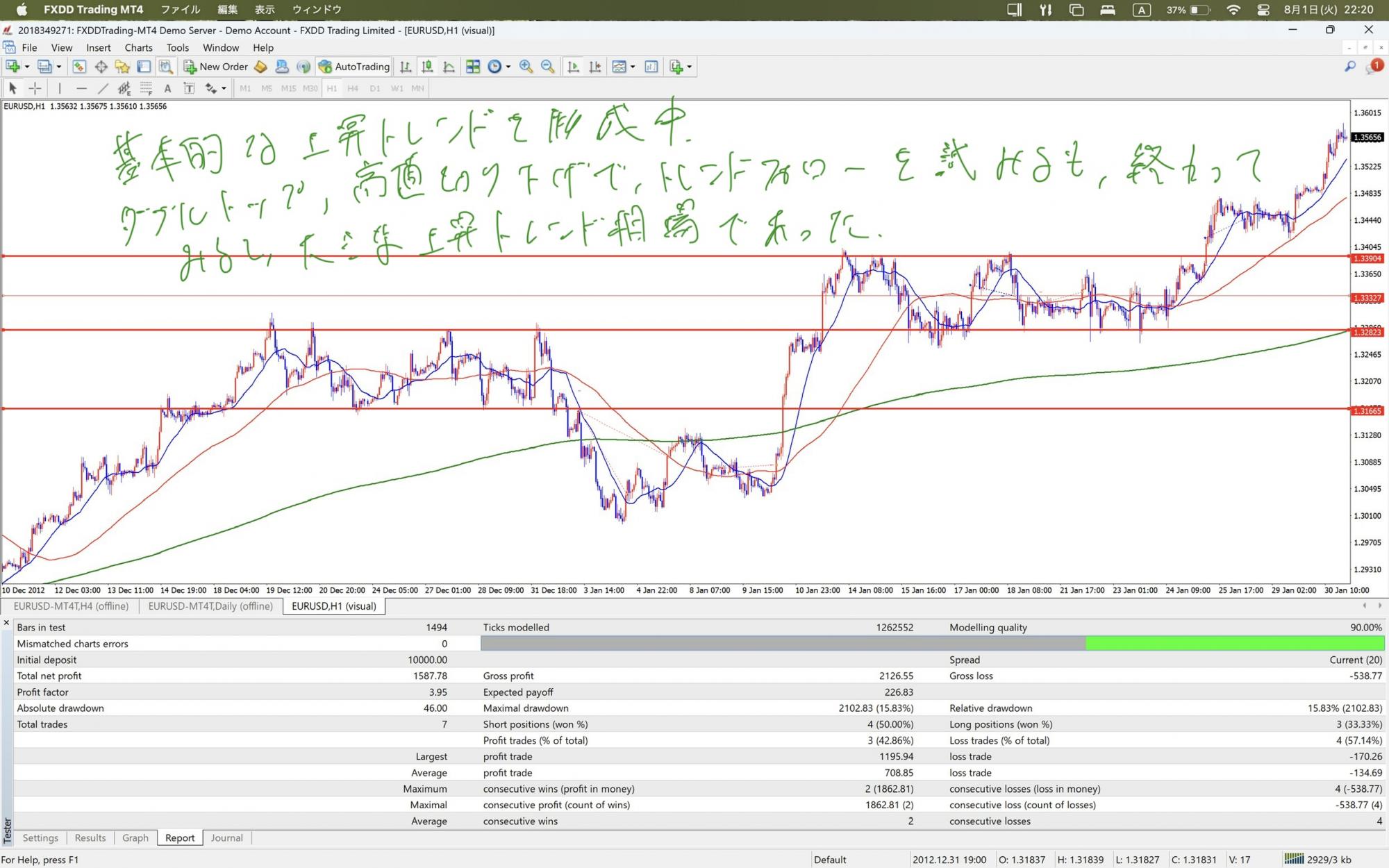Click the New Order button

(215, 67)
